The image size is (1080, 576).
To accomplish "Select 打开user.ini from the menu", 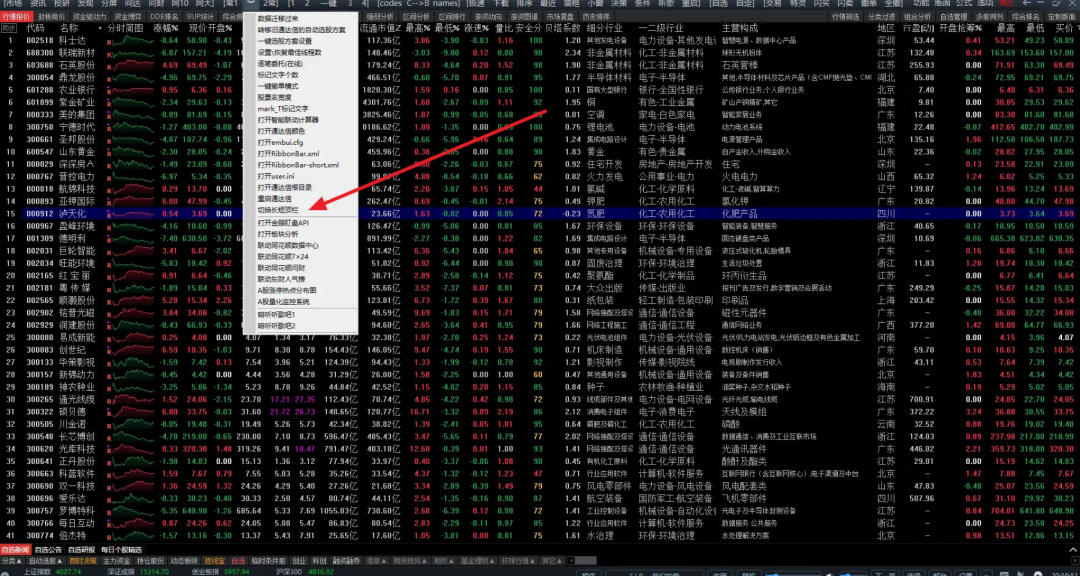I will coord(276,176).
